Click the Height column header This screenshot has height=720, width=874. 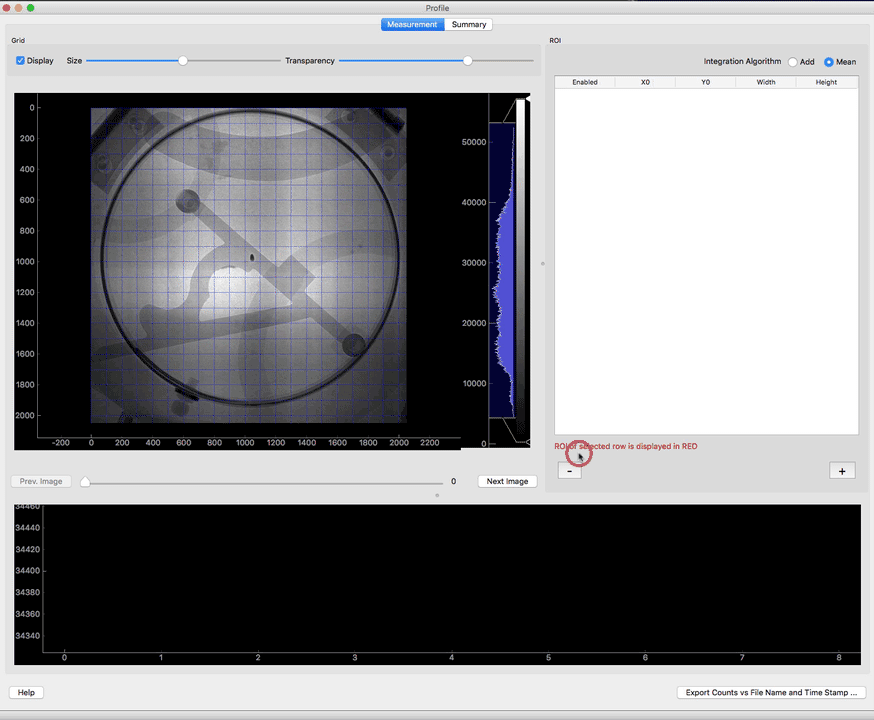tap(826, 82)
